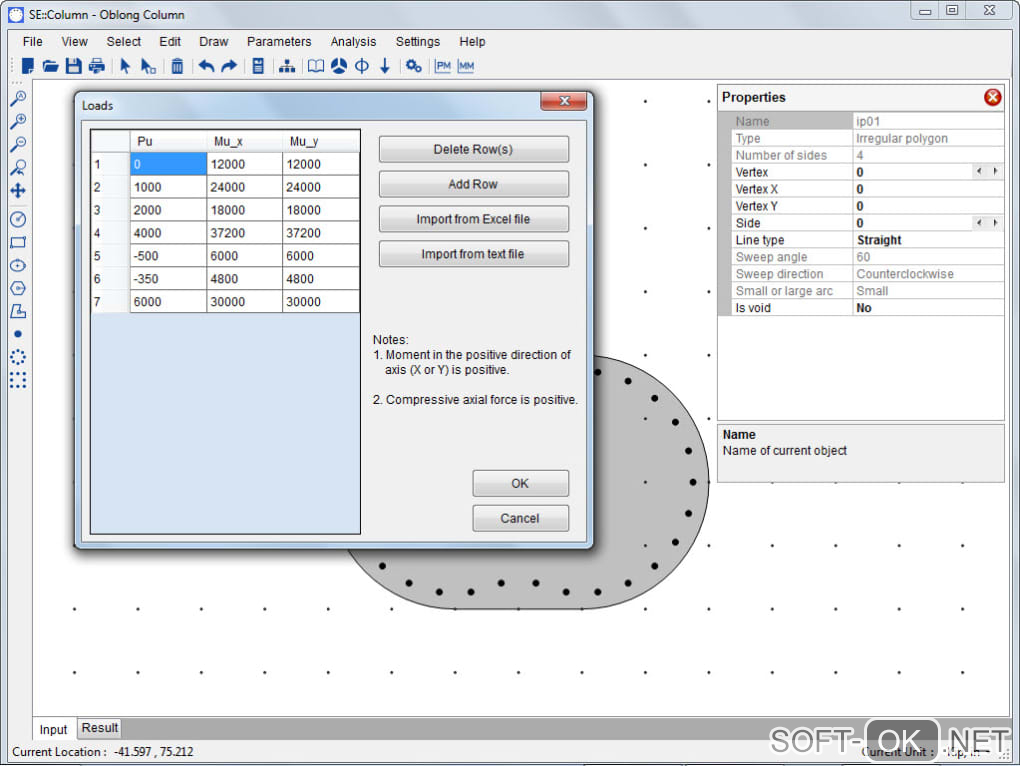Click the save file toolbar icon
This screenshot has width=1020, height=766.
[x=73, y=66]
